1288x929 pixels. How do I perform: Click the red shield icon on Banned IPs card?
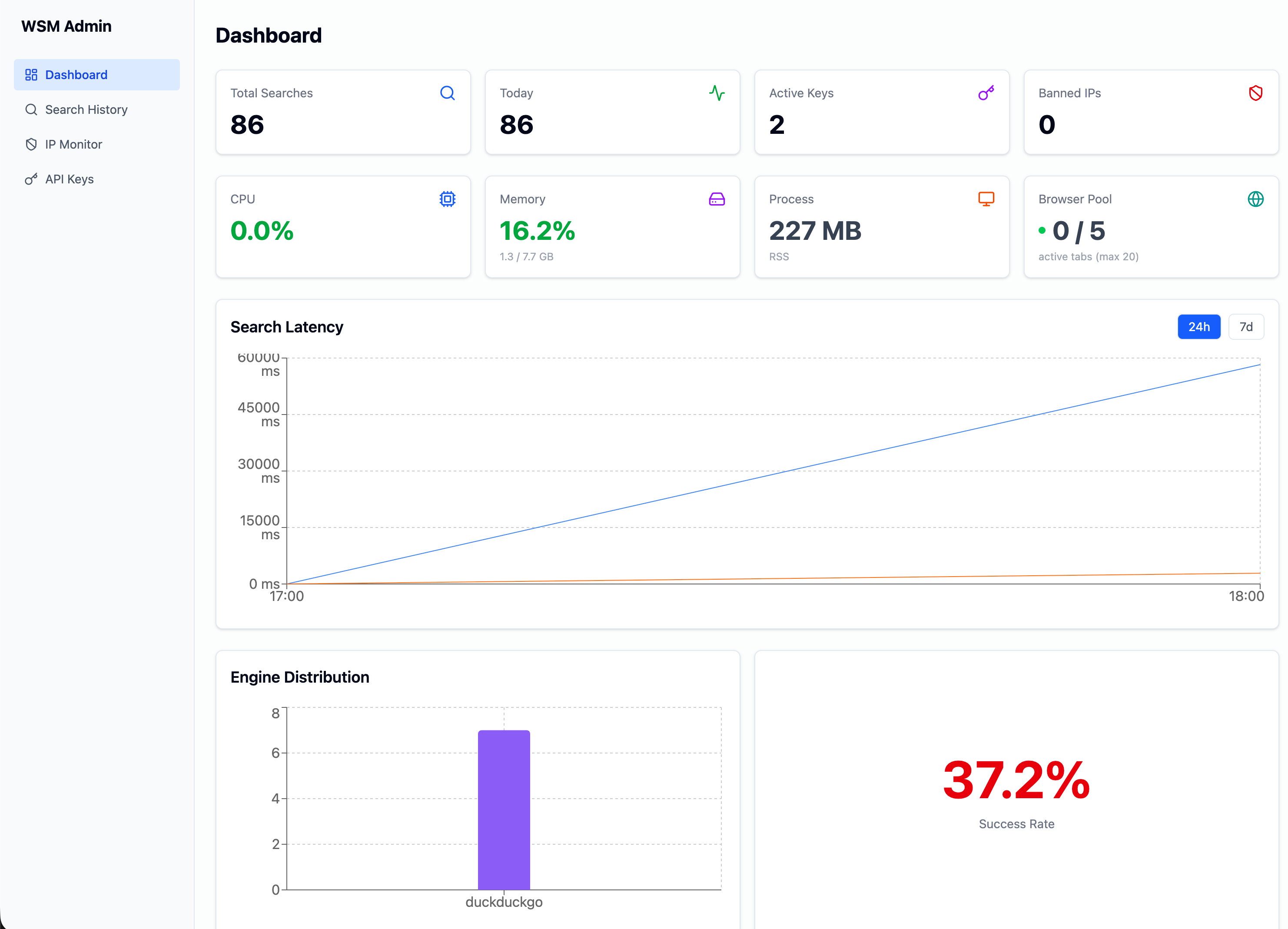pyautogui.click(x=1256, y=93)
